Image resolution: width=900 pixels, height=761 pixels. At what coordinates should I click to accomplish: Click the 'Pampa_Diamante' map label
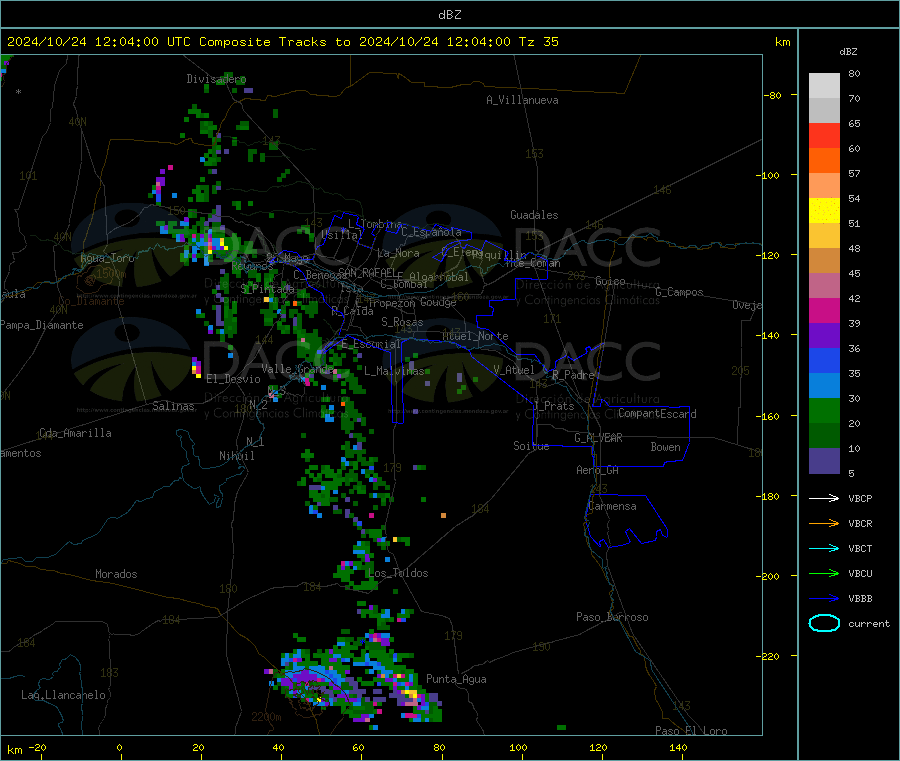(41, 325)
